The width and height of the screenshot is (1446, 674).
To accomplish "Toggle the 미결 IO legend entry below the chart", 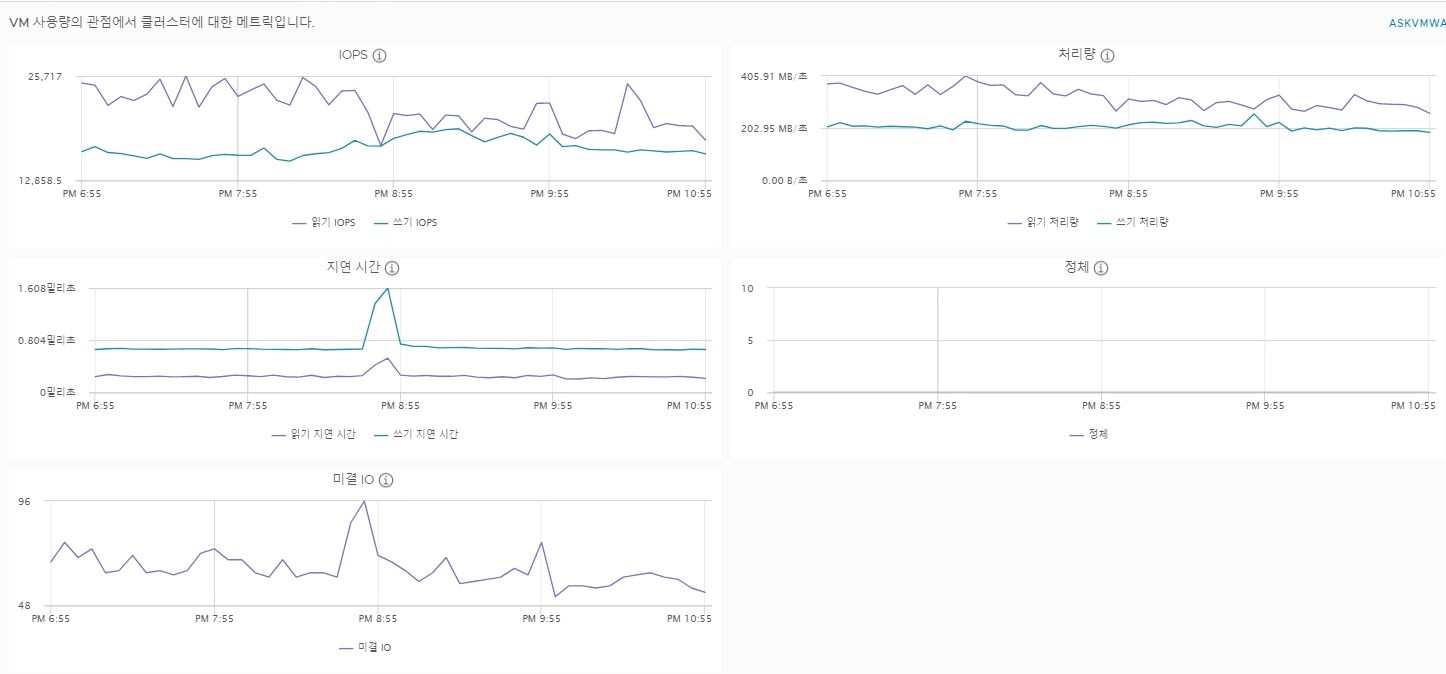I will click(x=365, y=647).
